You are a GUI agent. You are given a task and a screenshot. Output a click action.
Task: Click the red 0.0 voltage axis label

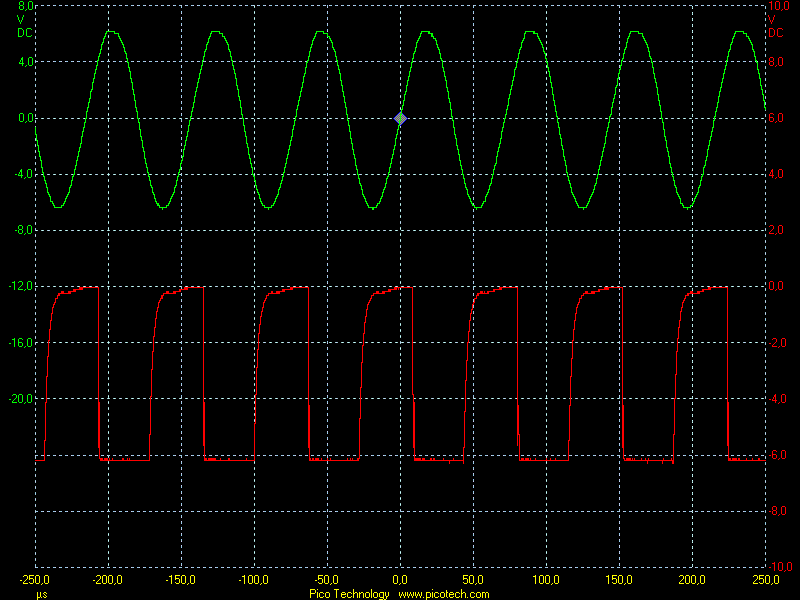coord(777,287)
